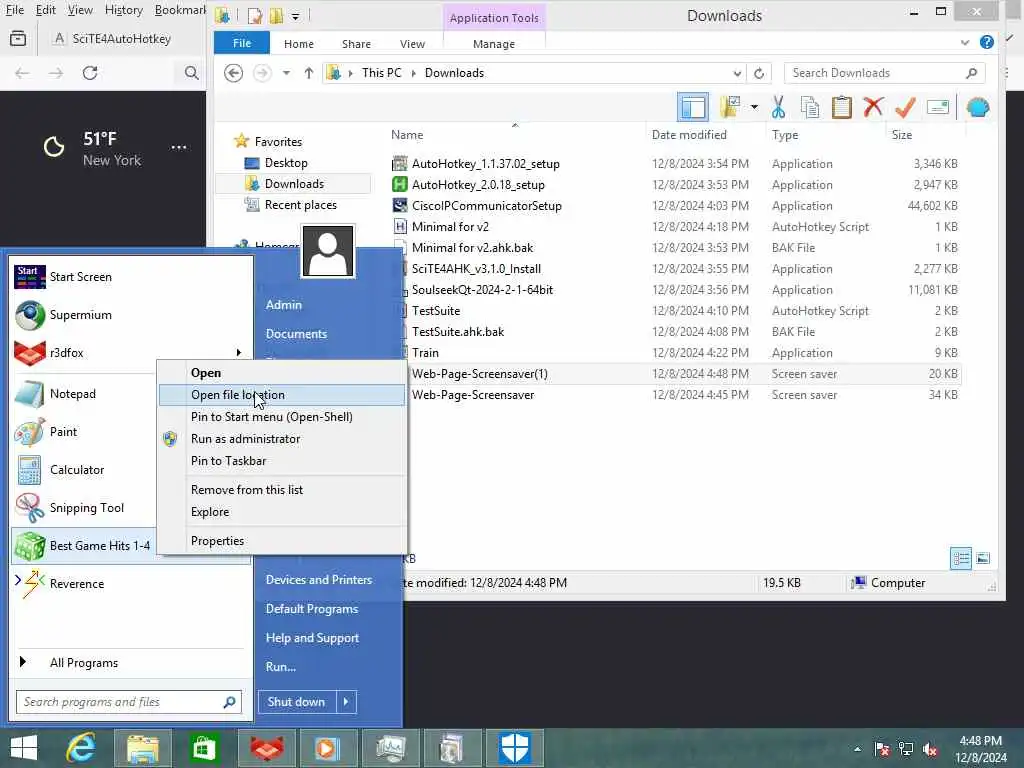Click the folder options toolbar icon
The image size is (1024, 768).
729,107
